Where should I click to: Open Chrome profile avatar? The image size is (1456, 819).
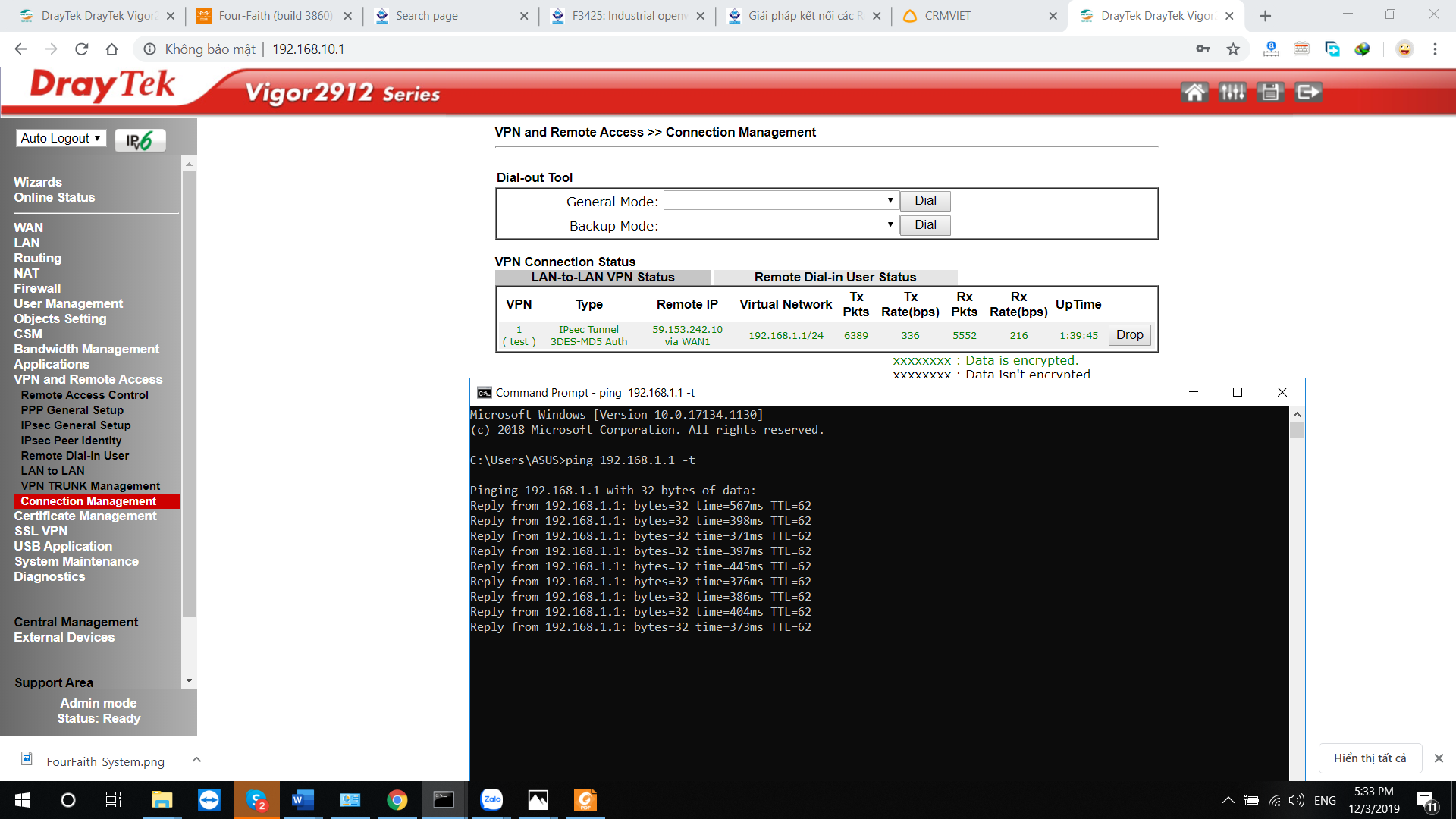[1404, 49]
